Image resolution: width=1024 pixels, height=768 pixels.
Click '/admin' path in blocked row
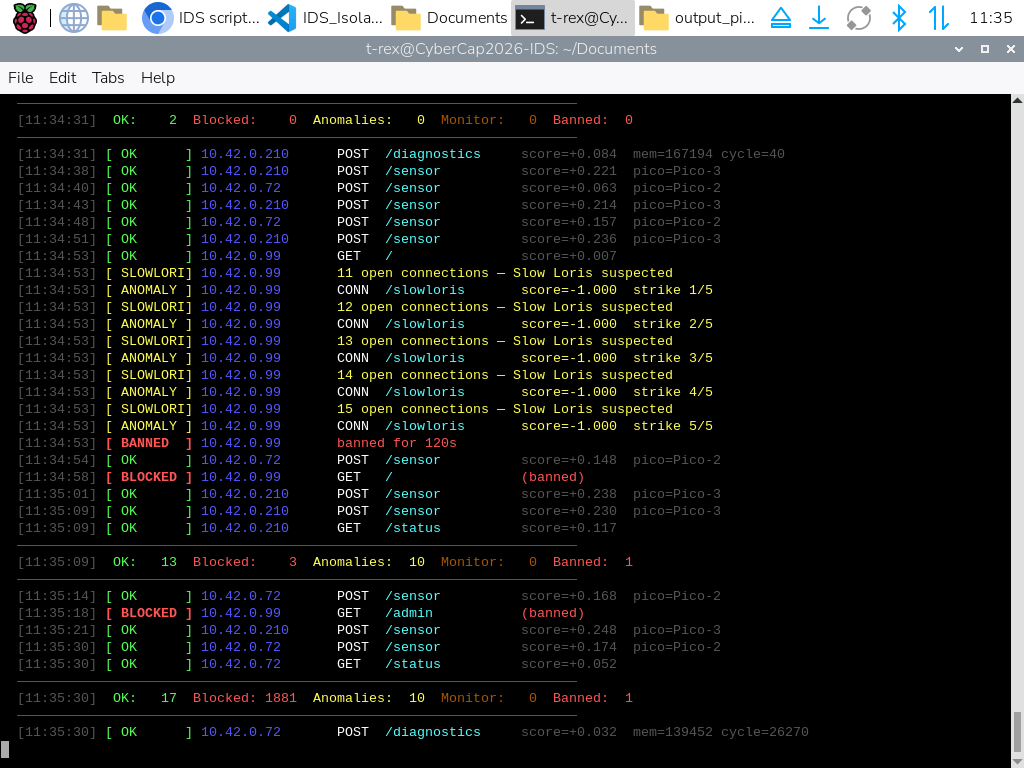point(408,613)
